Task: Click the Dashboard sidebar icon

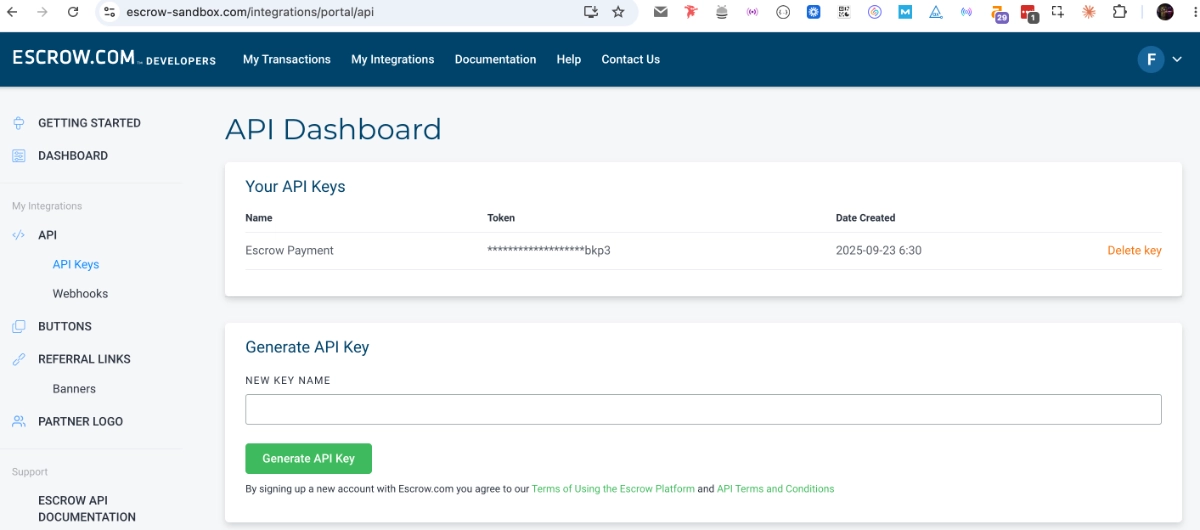Action: tap(19, 156)
